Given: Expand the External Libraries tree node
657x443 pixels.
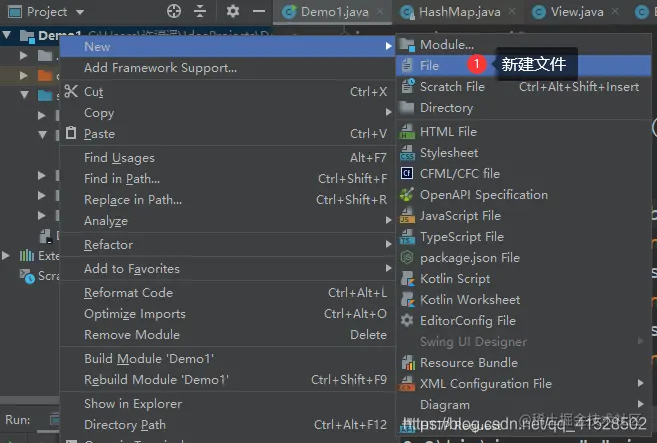Looking at the screenshot, I should click(x=6, y=255).
